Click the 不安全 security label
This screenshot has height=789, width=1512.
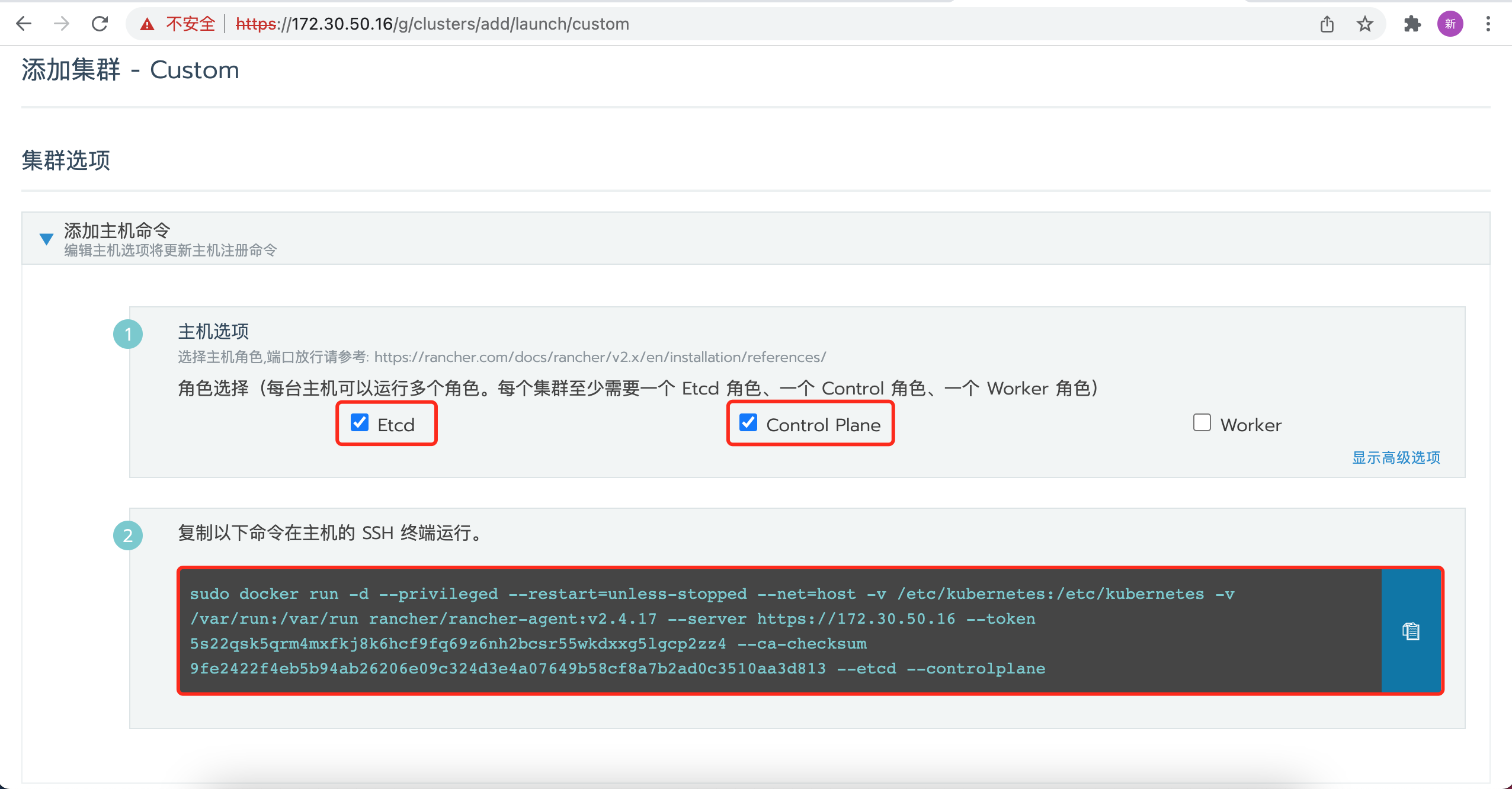coord(191,24)
